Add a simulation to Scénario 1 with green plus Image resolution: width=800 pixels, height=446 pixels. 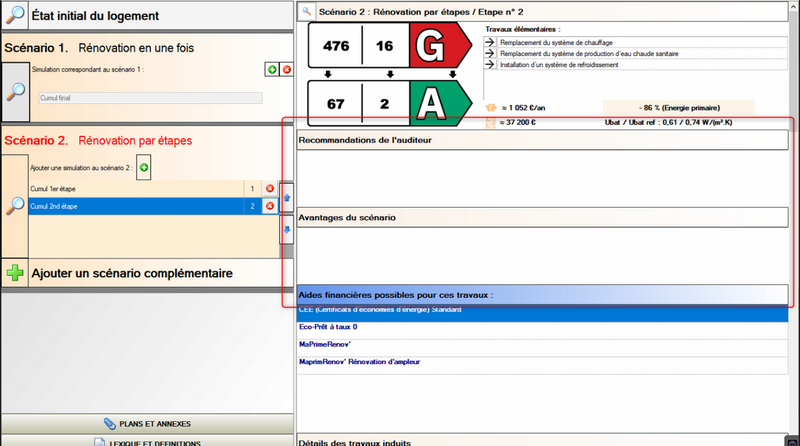pyautogui.click(x=271, y=69)
